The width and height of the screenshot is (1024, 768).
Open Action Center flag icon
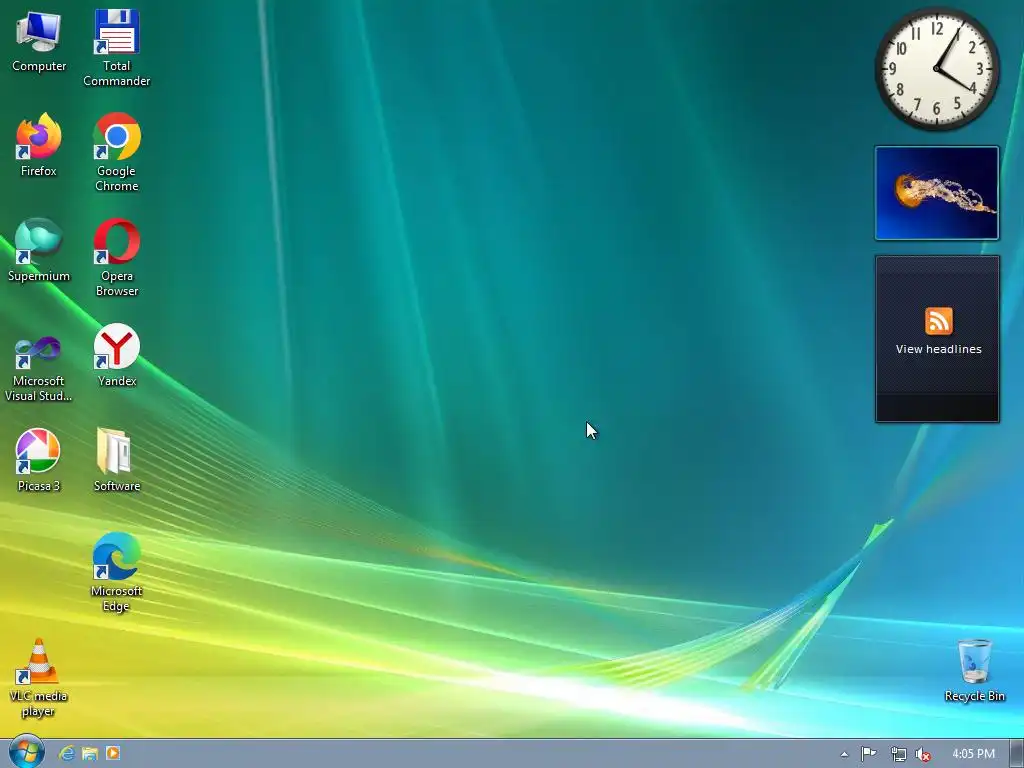coord(869,754)
